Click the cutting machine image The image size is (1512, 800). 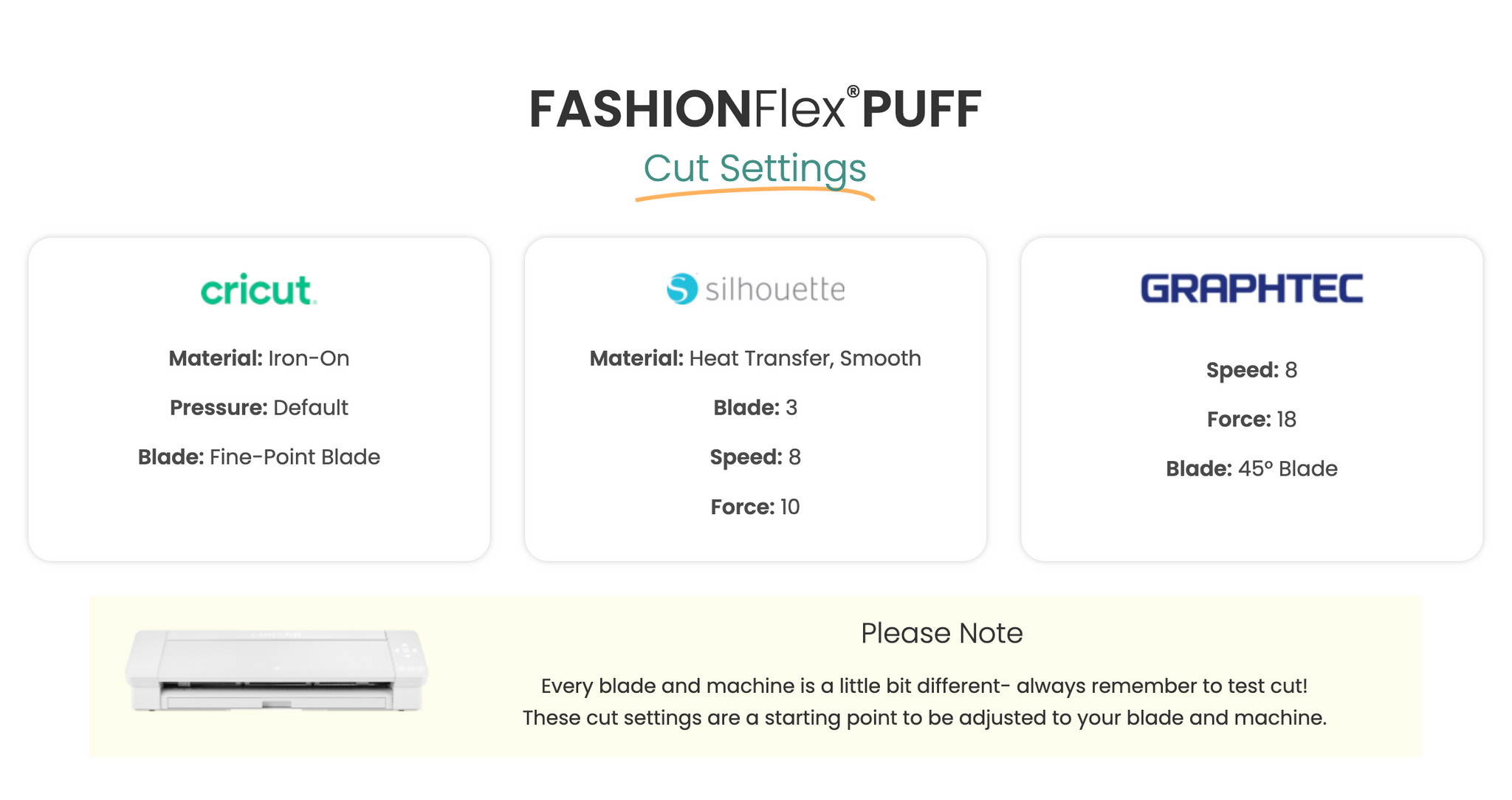[276, 671]
